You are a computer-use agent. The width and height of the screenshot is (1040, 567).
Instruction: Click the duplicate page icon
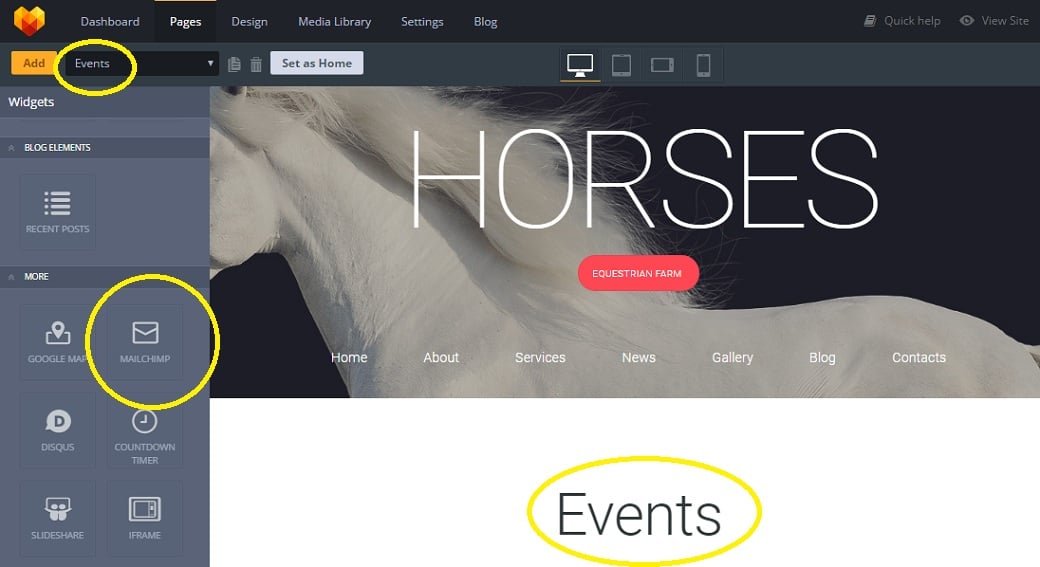[x=234, y=64]
